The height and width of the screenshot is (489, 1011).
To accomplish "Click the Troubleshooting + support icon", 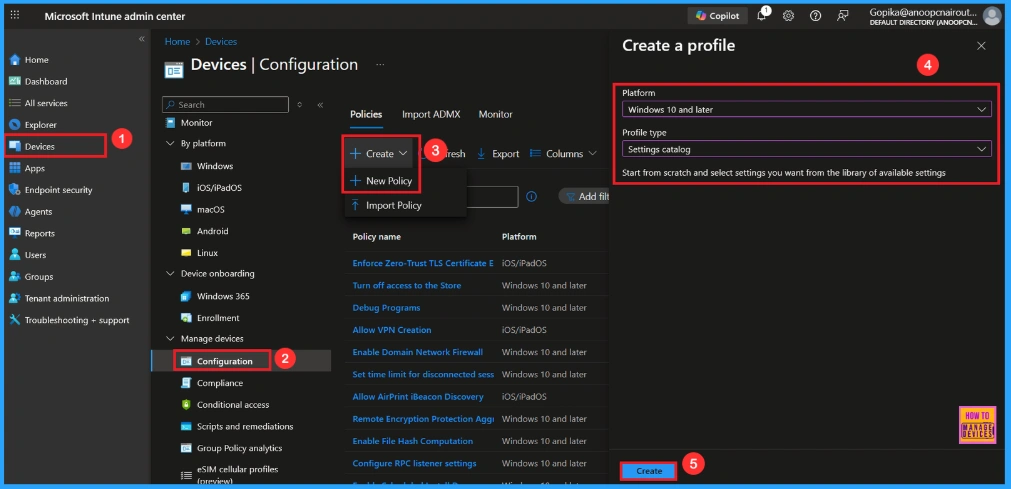I will (15, 320).
